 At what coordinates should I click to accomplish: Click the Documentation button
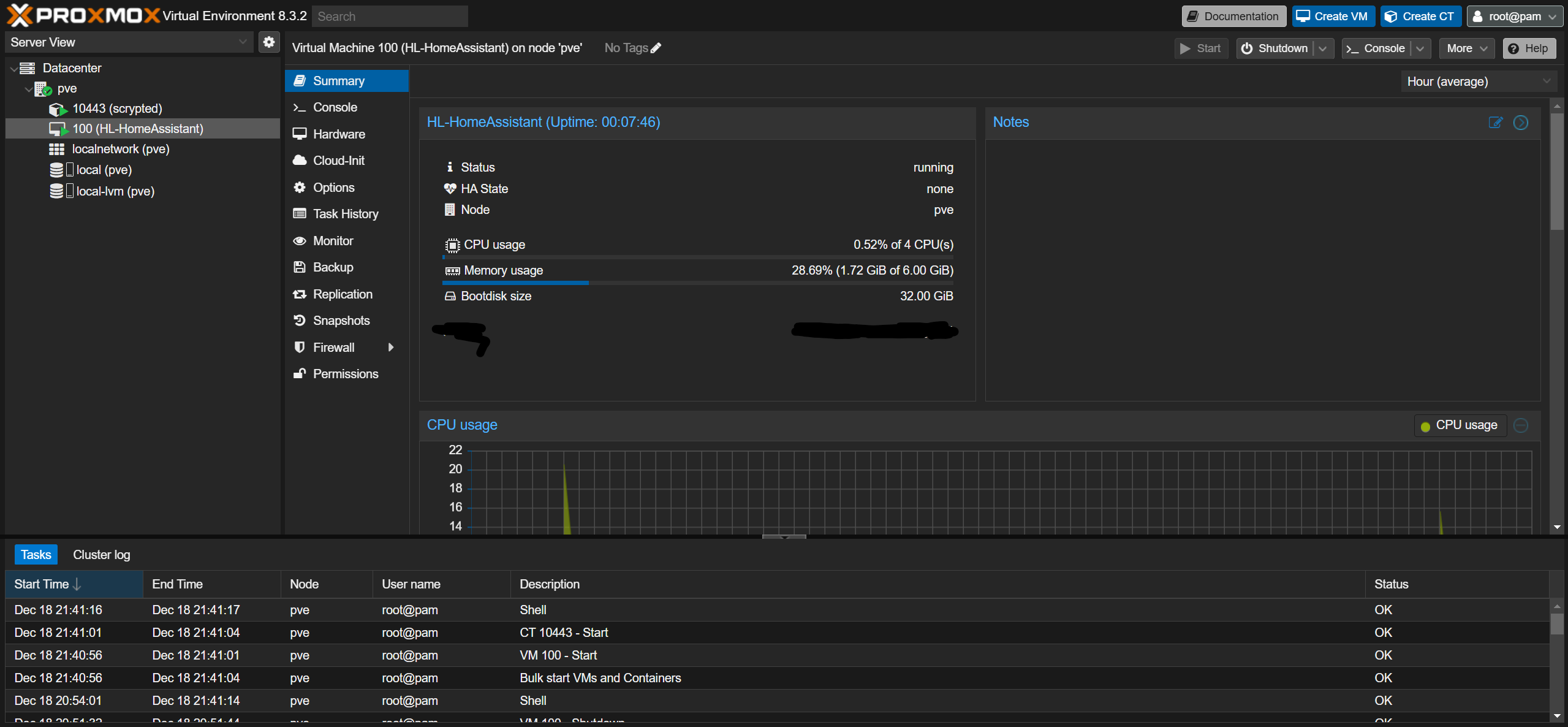[x=1234, y=17]
